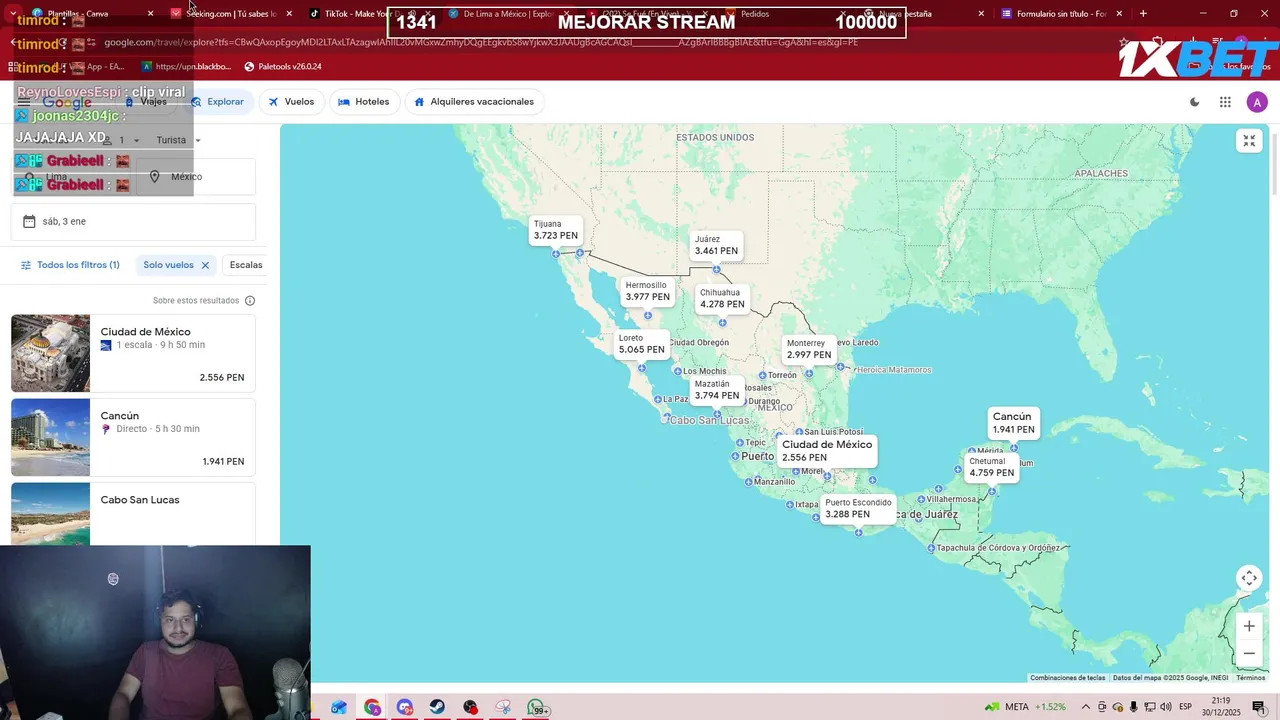
Task: Show hidden system tray icons
Action: pos(1086,707)
